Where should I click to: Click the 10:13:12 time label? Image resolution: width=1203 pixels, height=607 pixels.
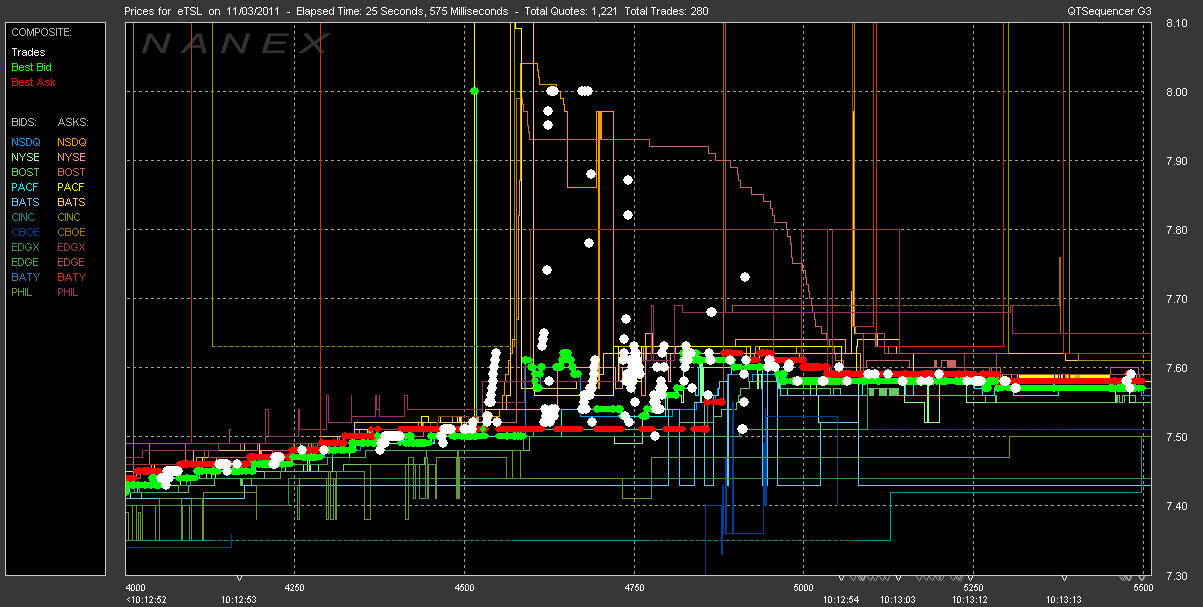[x=970, y=599]
